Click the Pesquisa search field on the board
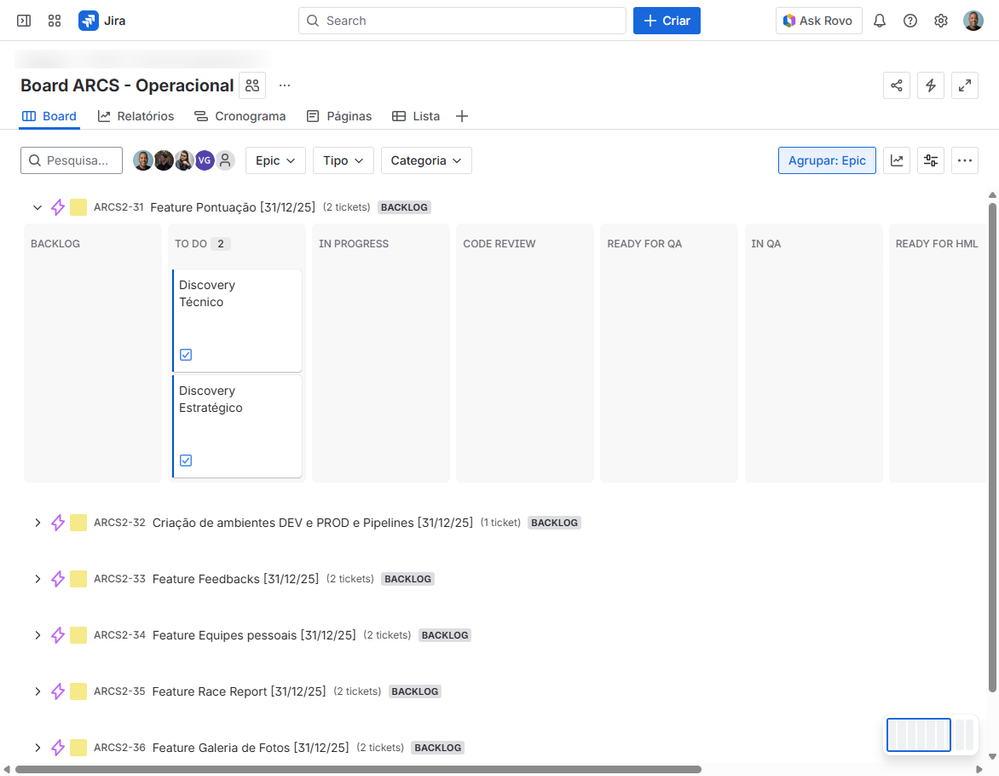This screenshot has width=999, height=776. tap(71, 160)
